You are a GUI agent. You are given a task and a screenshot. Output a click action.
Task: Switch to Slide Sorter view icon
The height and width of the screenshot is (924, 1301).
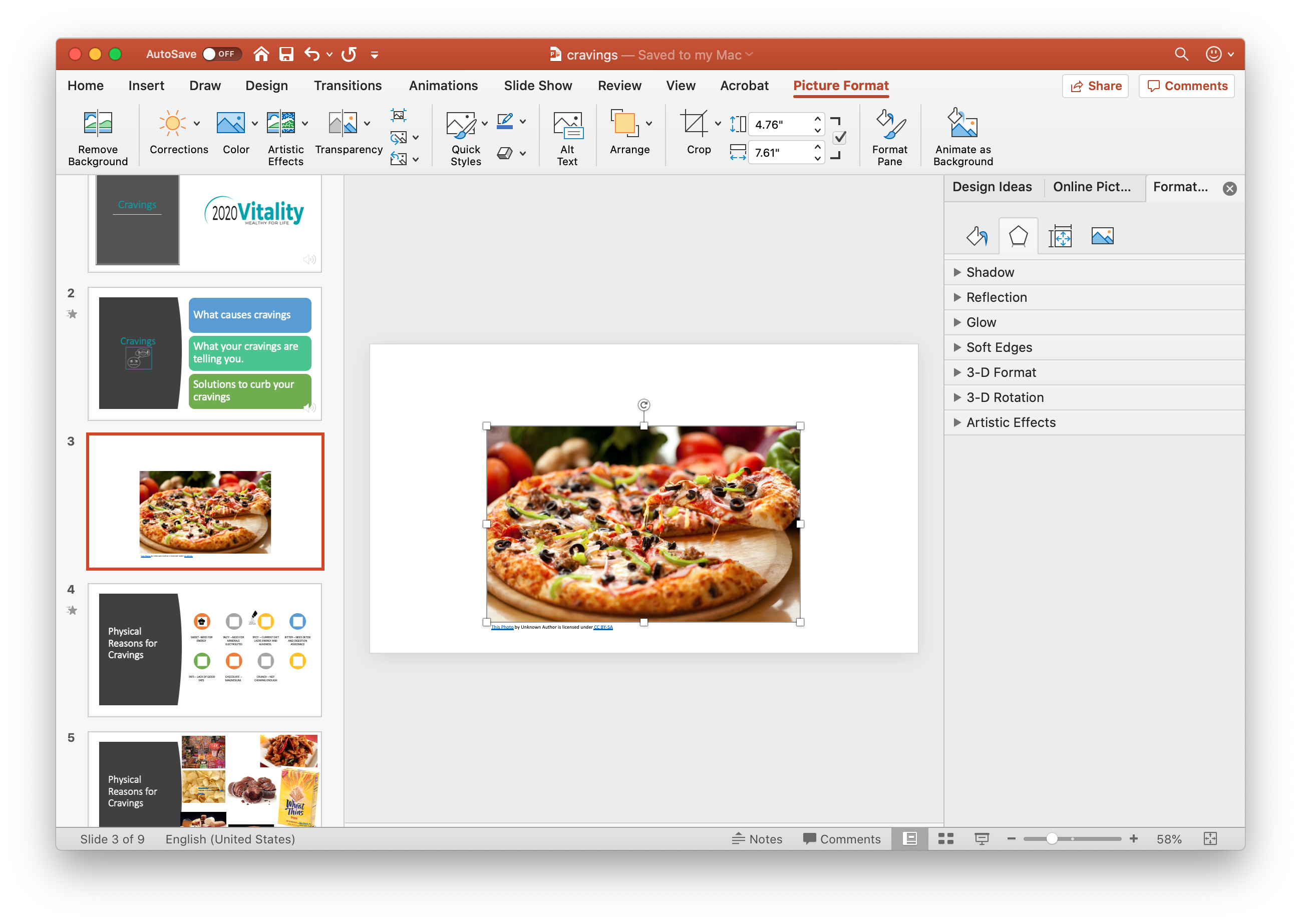click(946, 838)
